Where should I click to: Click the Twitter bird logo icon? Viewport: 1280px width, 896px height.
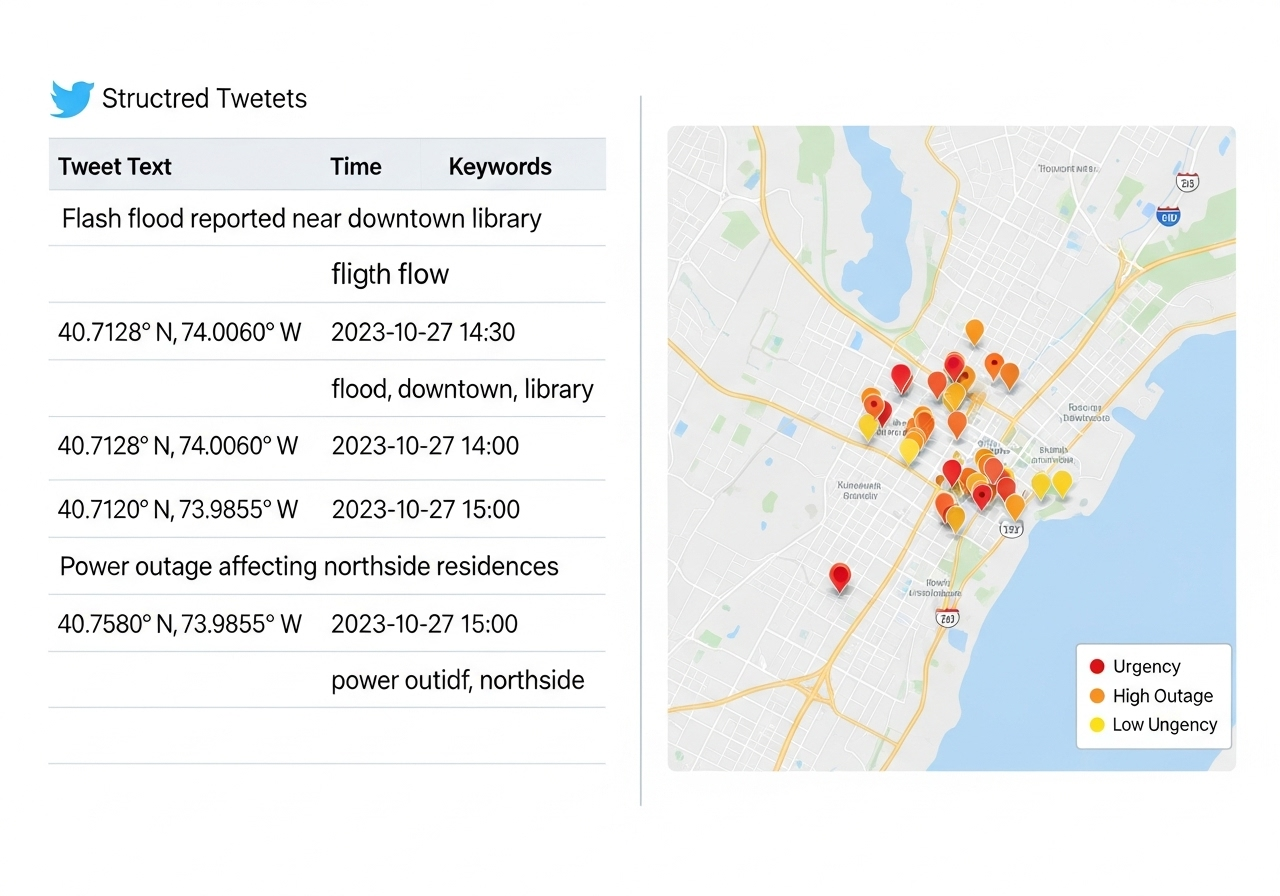tap(72, 99)
